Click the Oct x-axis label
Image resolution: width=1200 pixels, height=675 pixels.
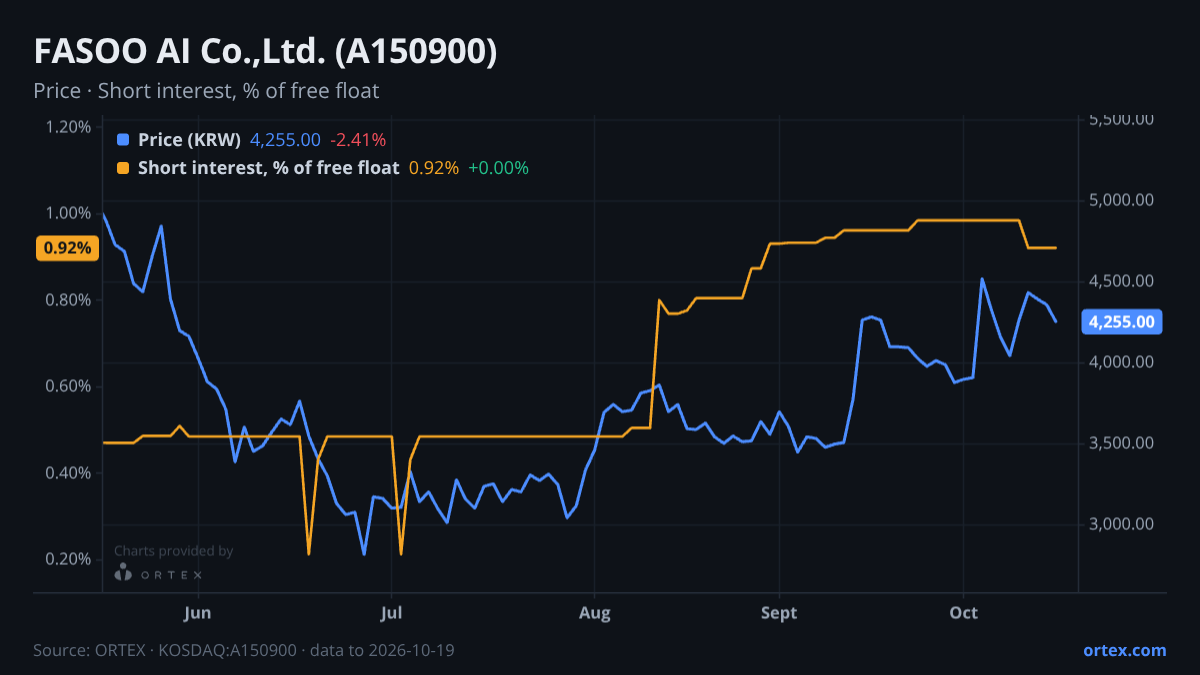[x=963, y=613]
